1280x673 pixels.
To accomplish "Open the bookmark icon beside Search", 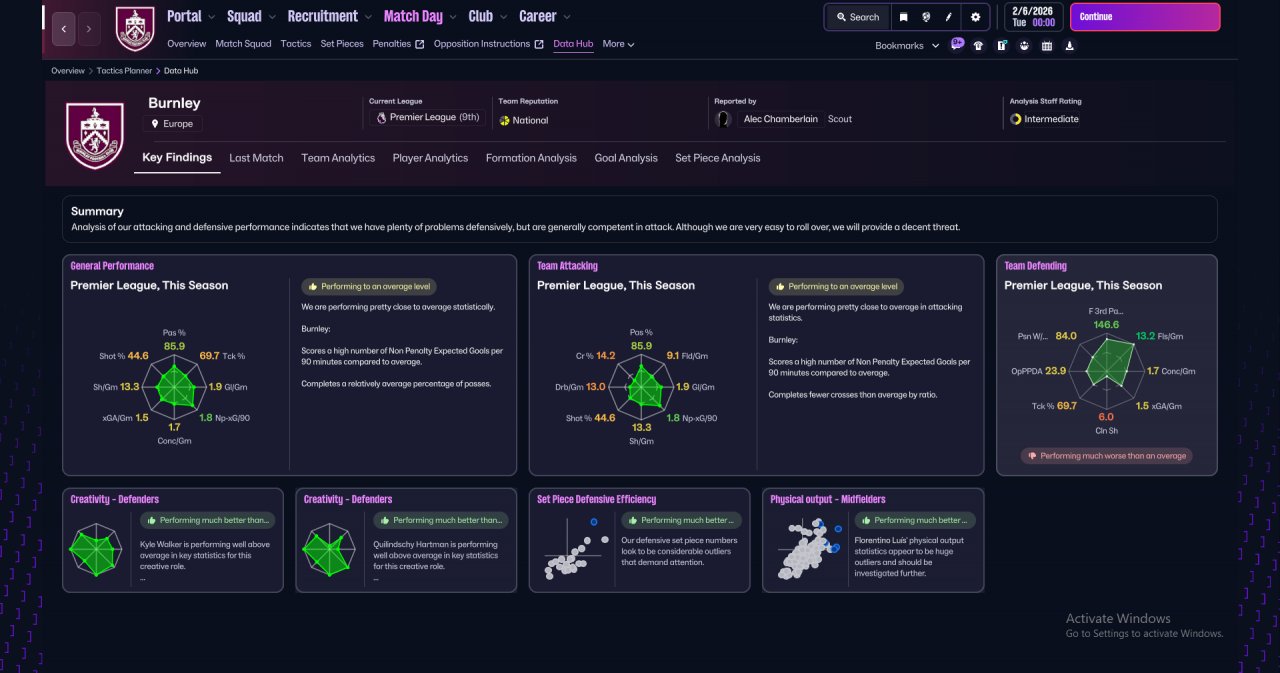I will point(904,17).
